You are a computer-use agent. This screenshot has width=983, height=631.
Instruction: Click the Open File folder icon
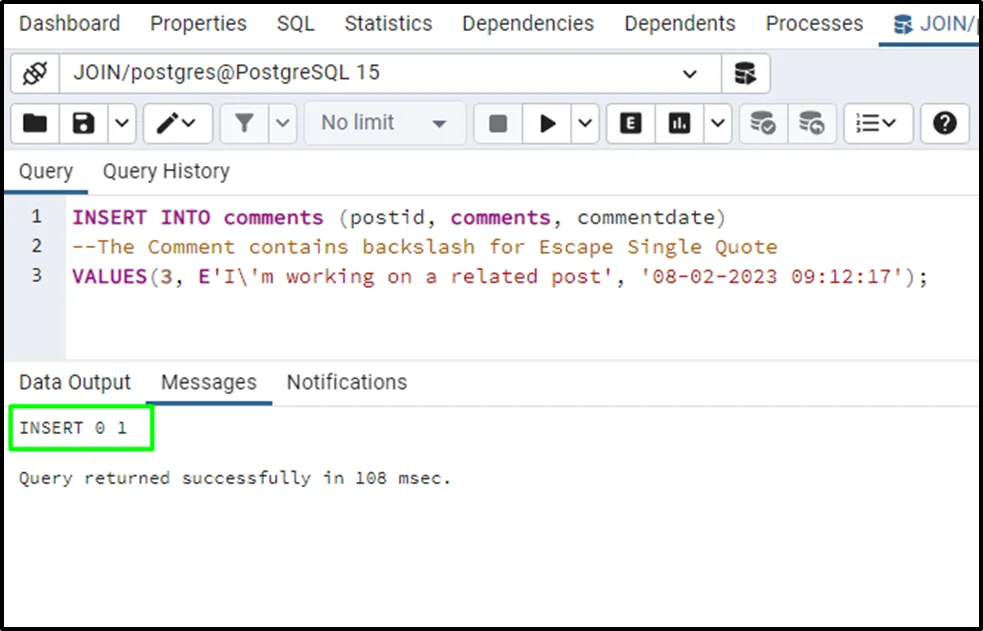pos(35,123)
